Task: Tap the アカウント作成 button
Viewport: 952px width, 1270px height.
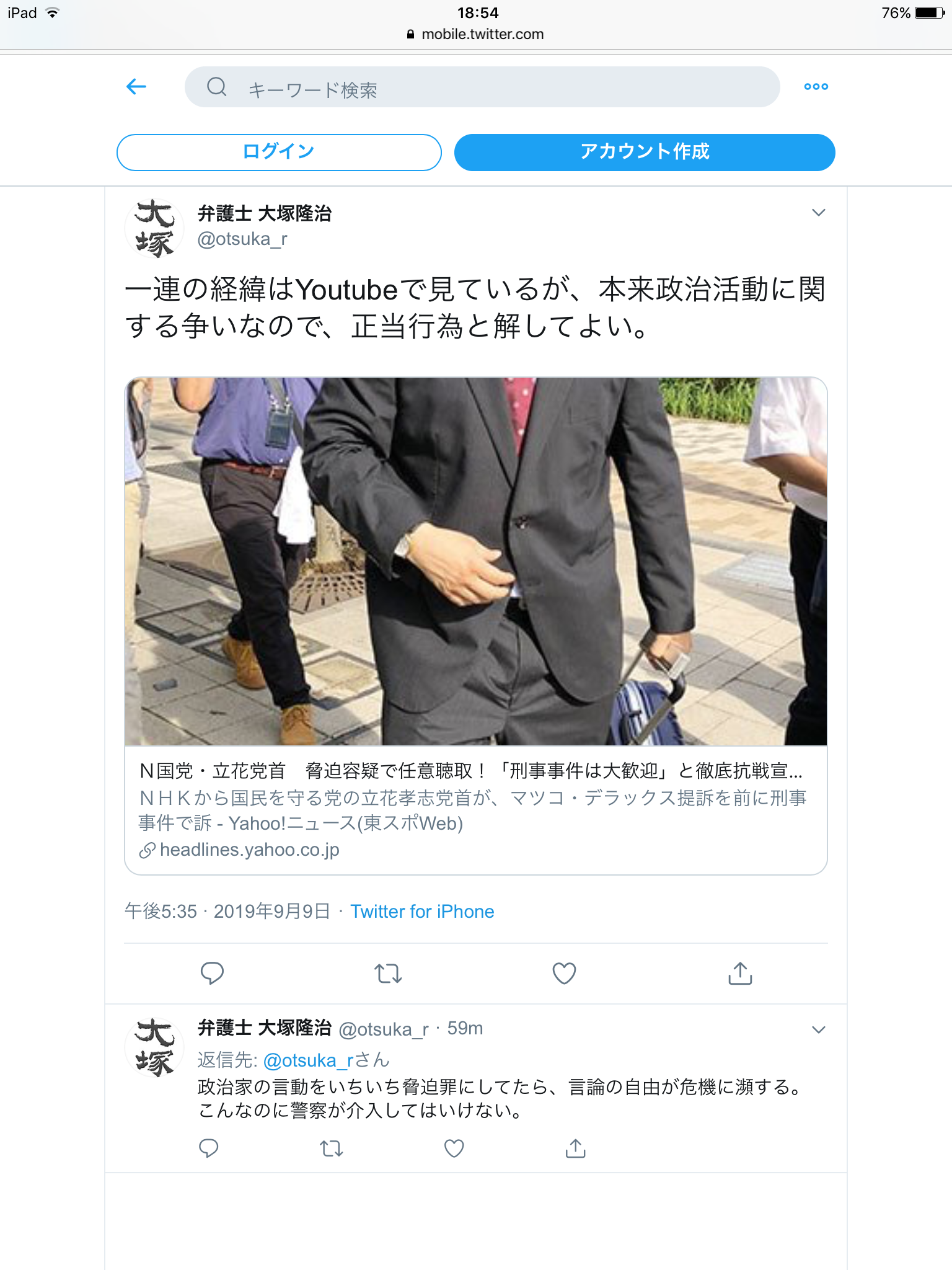Action: [x=645, y=152]
